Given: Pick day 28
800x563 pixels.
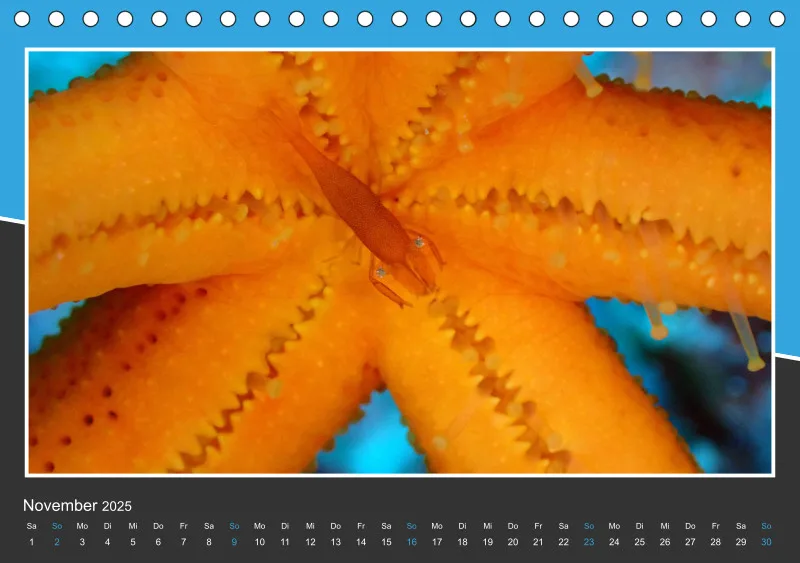Looking at the screenshot, I should (x=715, y=542).
